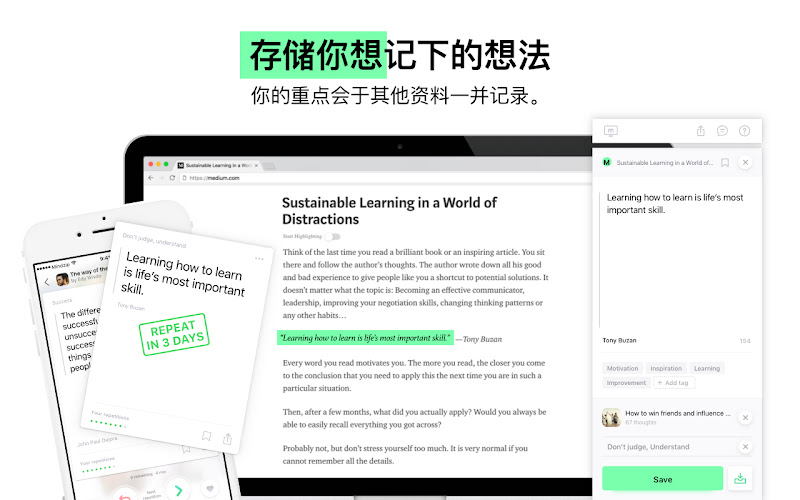Click the help question mark icon
Viewport: 800px width, 500px height.
pyautogui.click(x=744, y=131)
